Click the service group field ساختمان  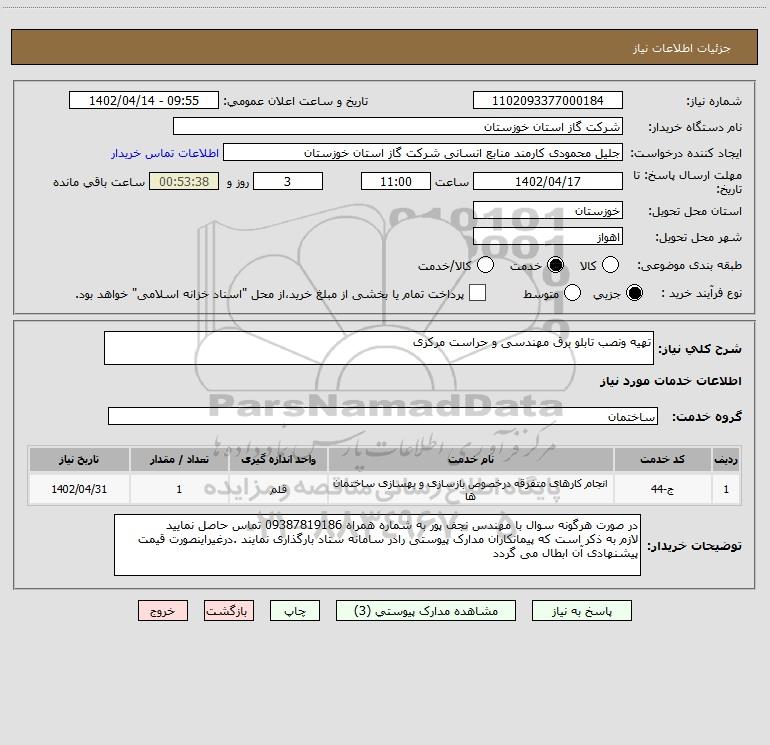tap(383, 416)
